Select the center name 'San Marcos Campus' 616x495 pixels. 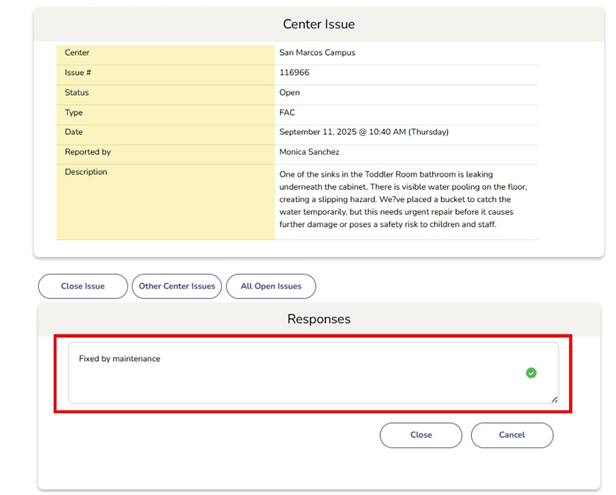[317, 53]
